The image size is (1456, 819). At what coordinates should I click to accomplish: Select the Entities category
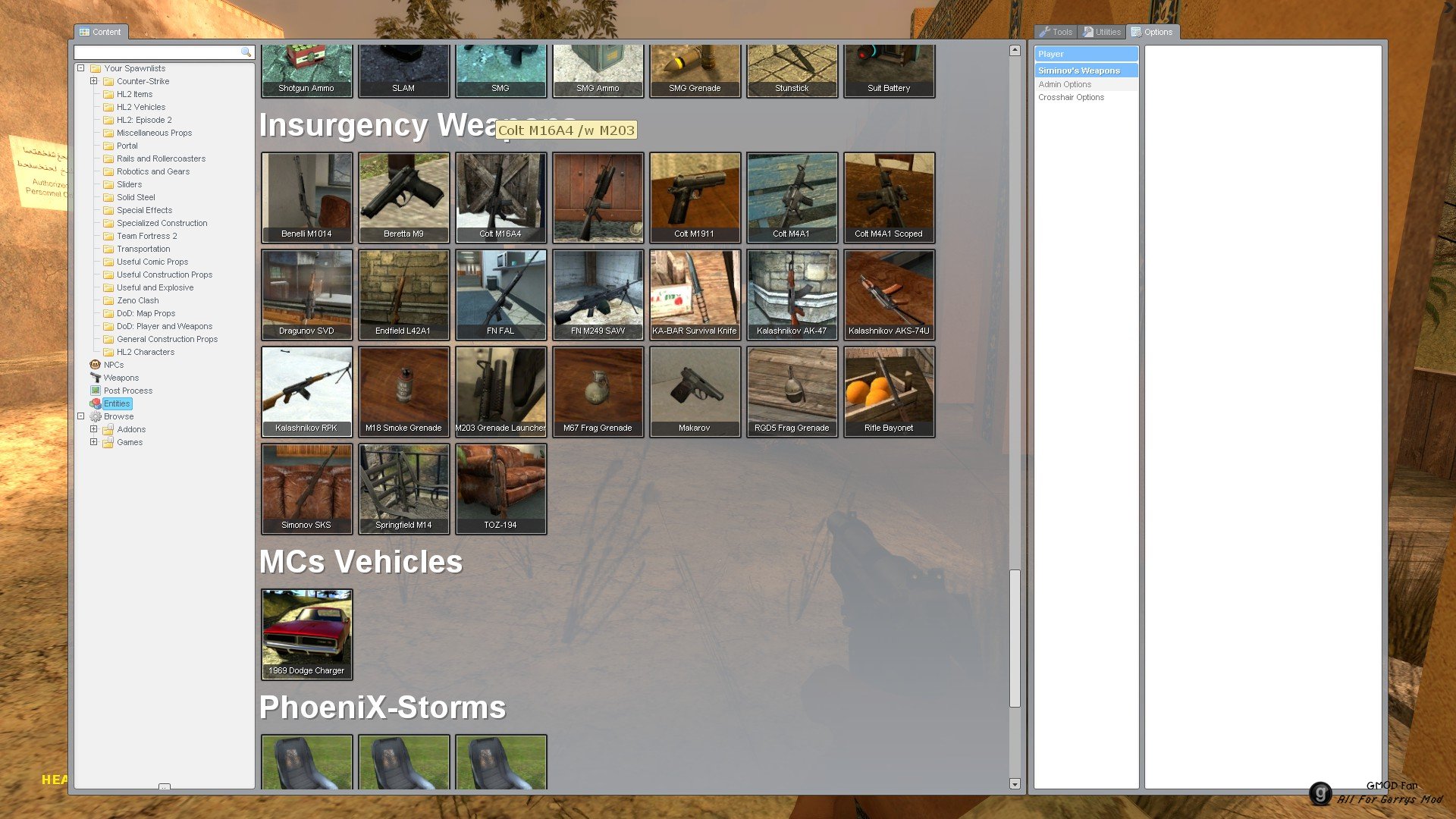click(x=117, y=403)
